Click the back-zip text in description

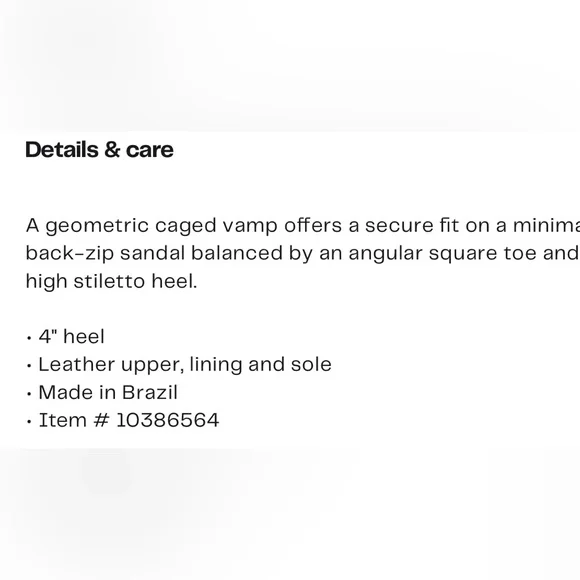pyautogui.click(x=70, y=254)
